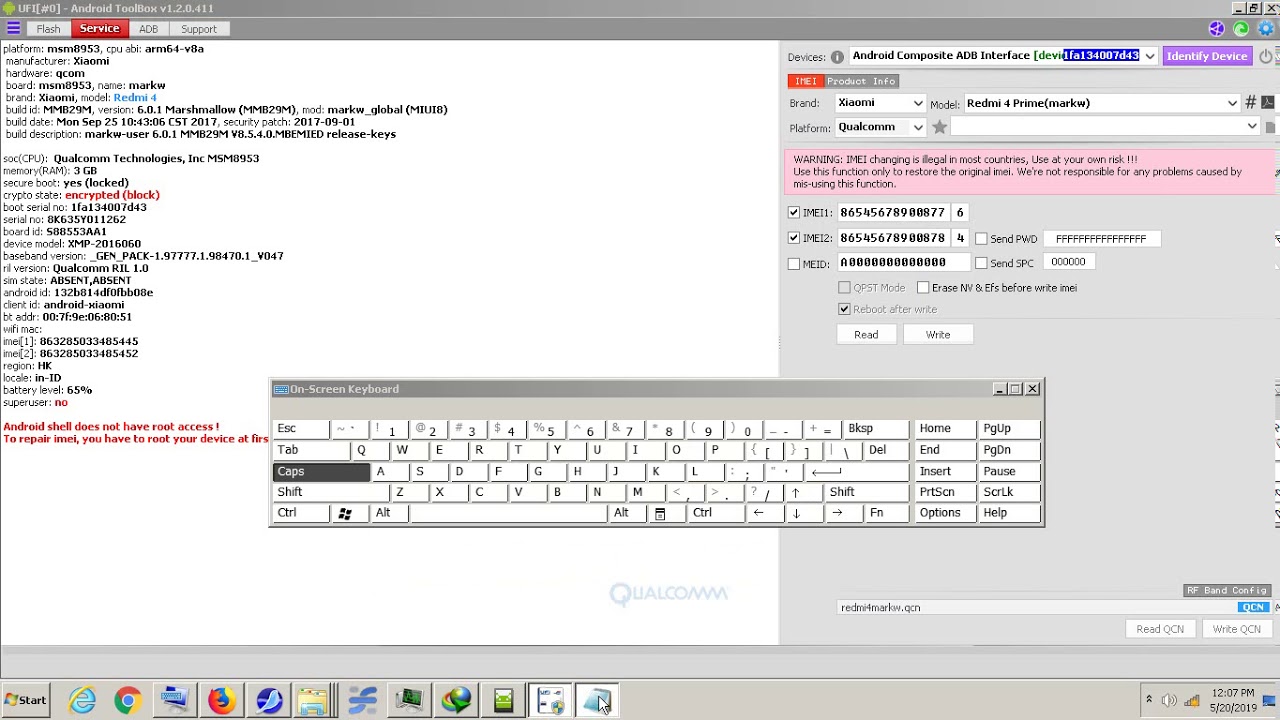Open Windows Explorer folder icon in taskbar
This screenshot has width=1280, height=720.
click(x=314, y=700)
